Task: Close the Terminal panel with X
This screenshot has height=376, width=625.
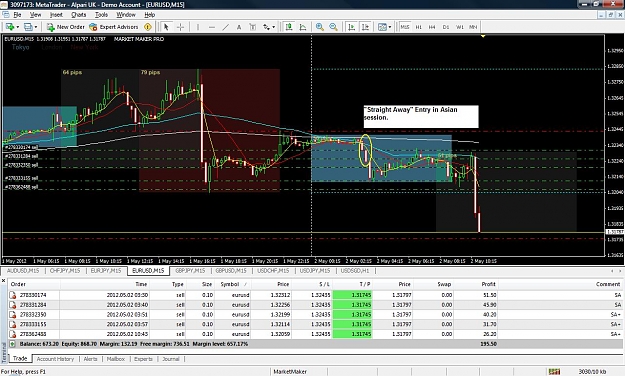Action: 4,281
